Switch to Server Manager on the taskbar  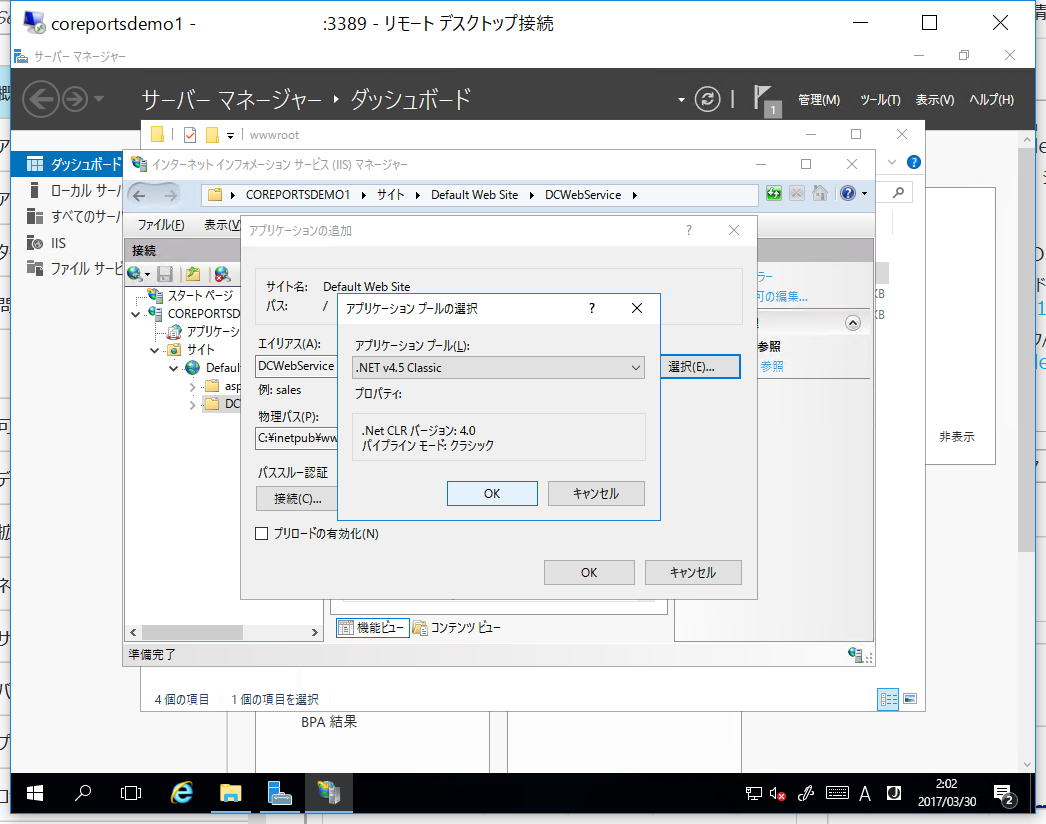click(x=280, y=793)
